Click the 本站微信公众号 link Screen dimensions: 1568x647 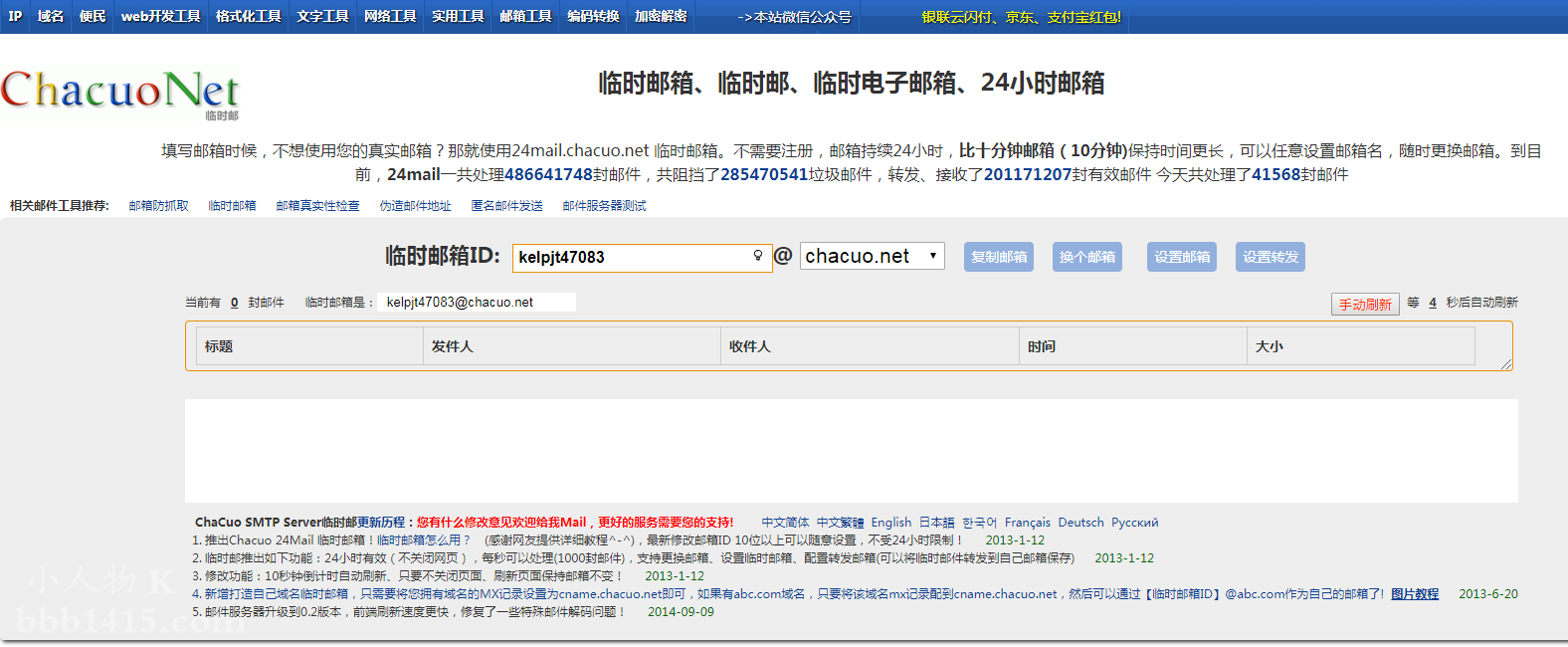coord(795,17)
